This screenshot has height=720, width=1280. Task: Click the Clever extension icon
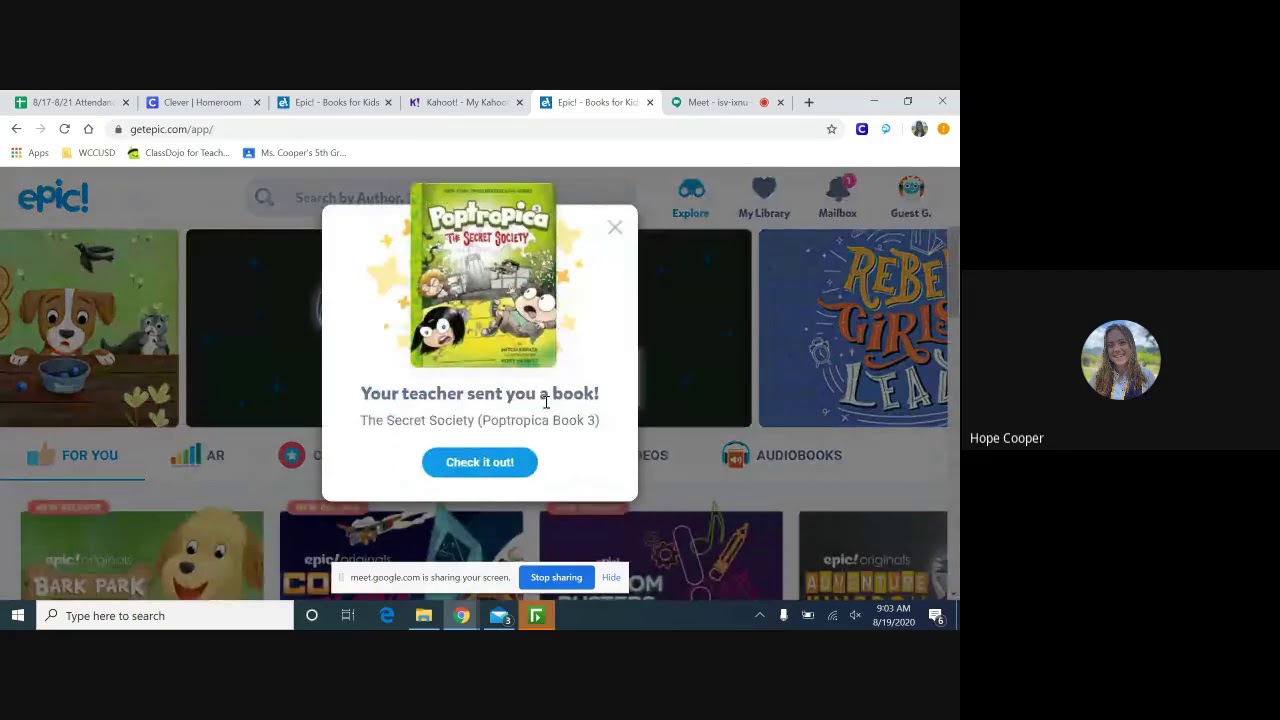click(x=862, y=129)
